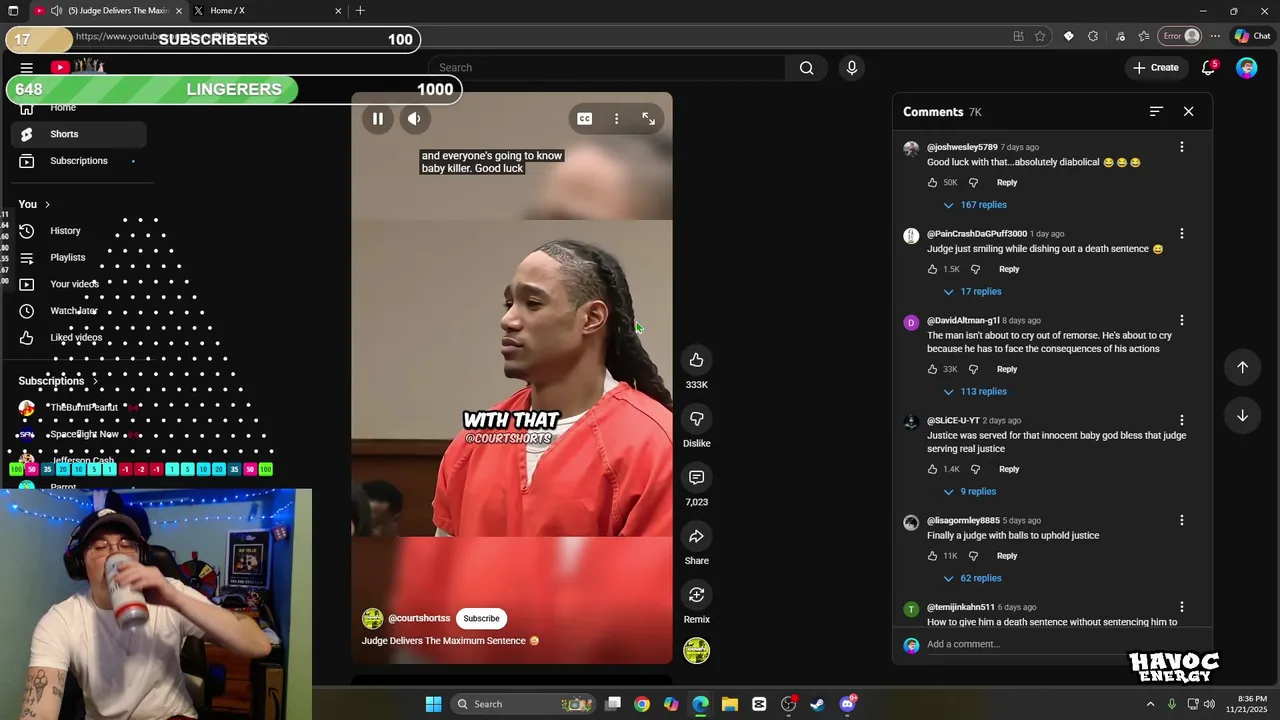The image size is (1280, 720).
Task: Subscribe to @courtshortss
Action: [x=481, y=618]
